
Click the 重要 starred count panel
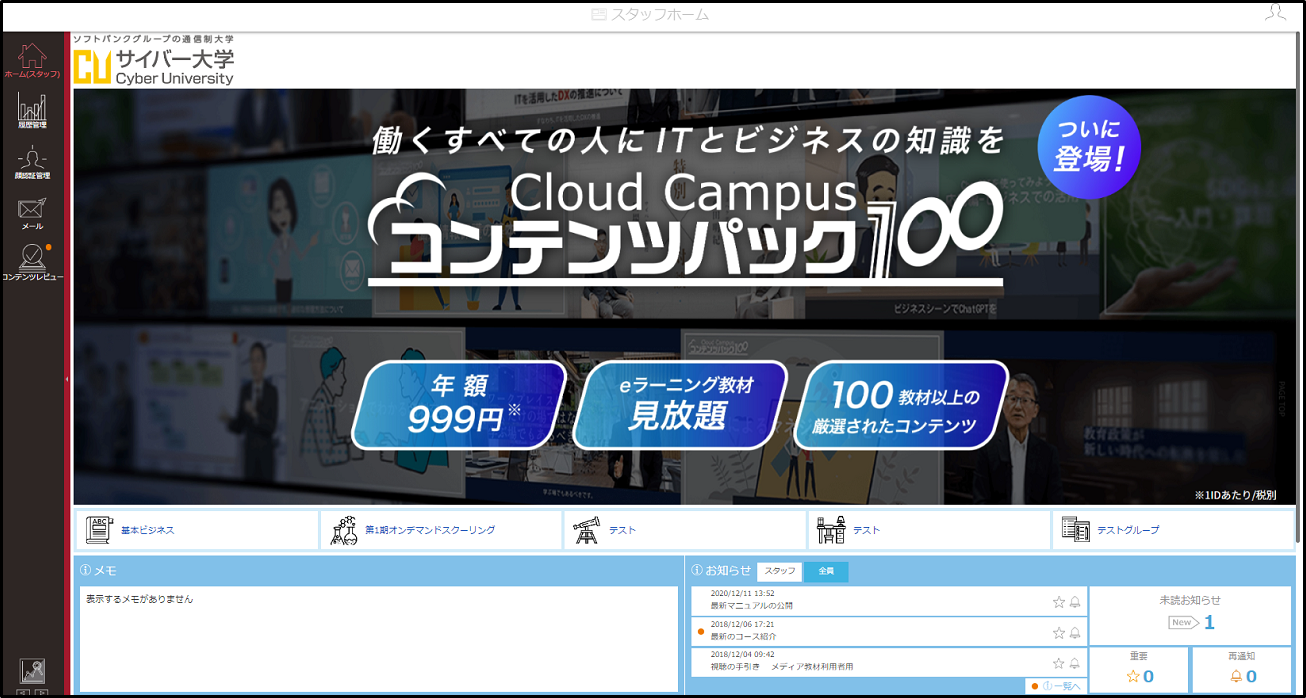(1139, 669)
